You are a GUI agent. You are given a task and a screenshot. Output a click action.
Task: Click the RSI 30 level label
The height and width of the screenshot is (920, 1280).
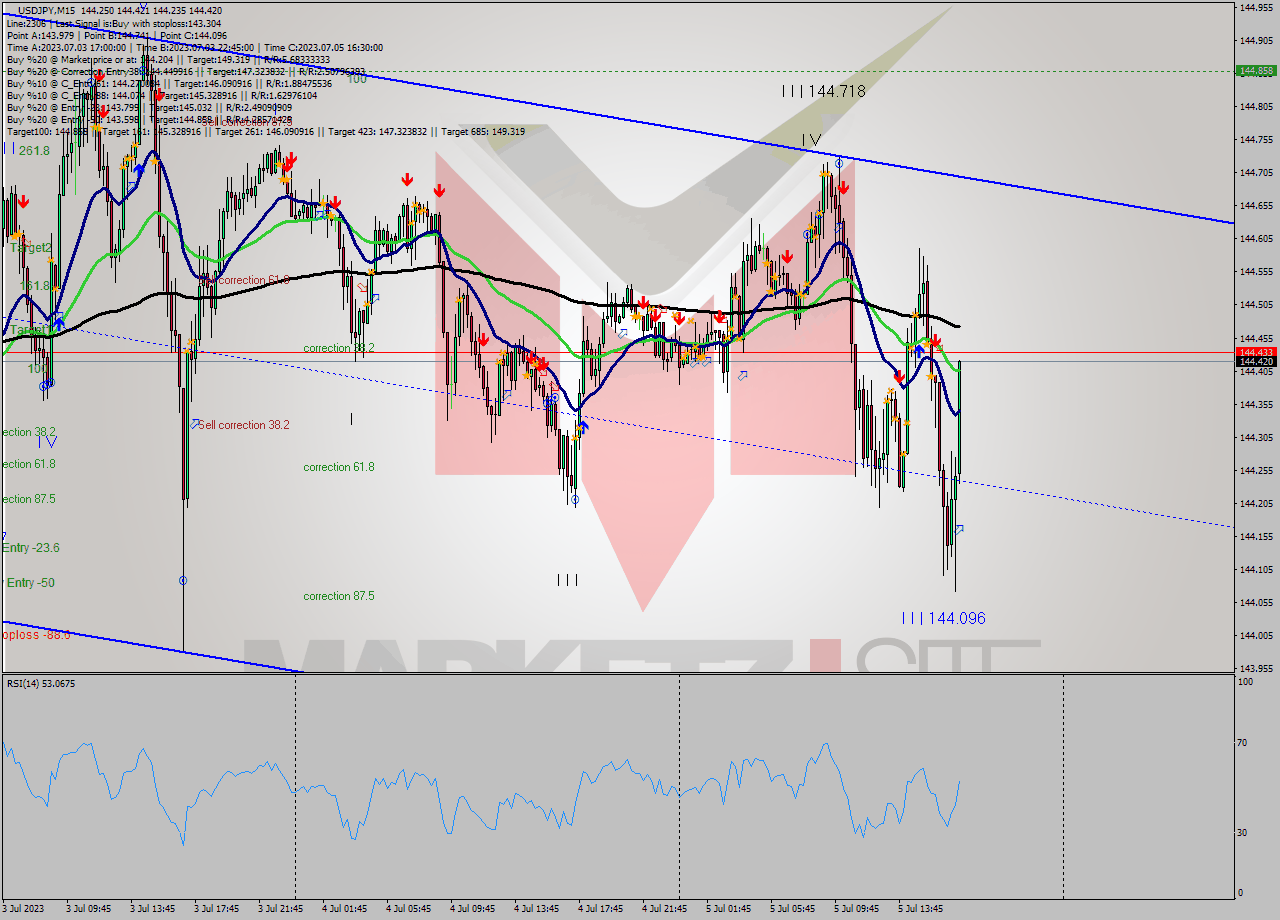(1244, 832)
